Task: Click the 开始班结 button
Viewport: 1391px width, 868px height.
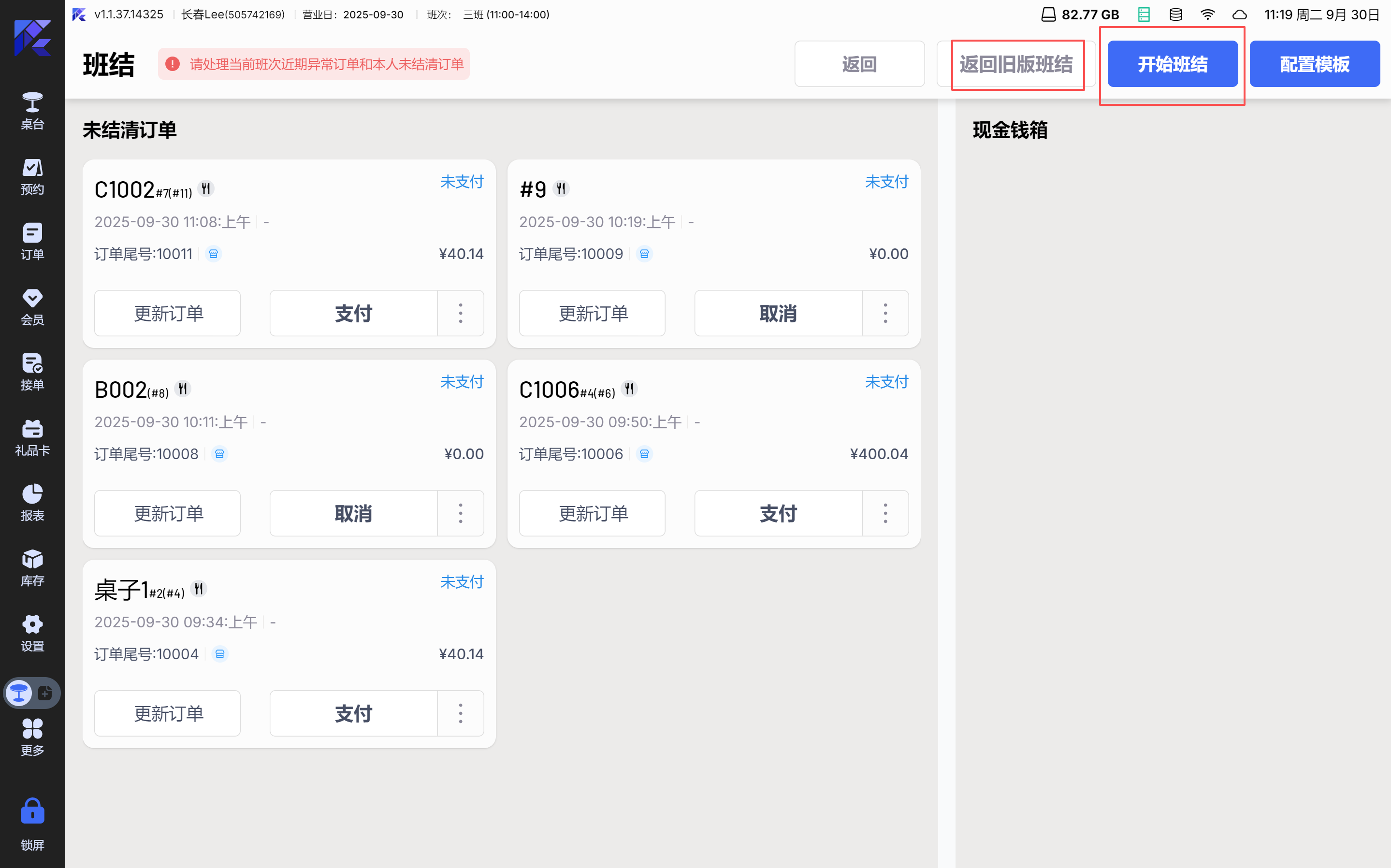Action: (1172, 64)
